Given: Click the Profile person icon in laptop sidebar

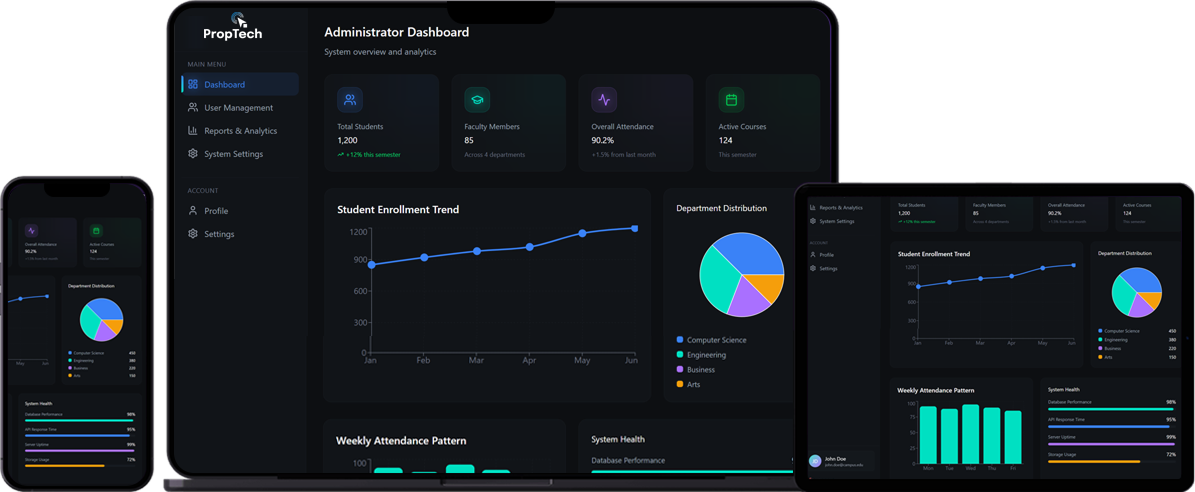Looking at the screenshot, I should coord(193,211).
